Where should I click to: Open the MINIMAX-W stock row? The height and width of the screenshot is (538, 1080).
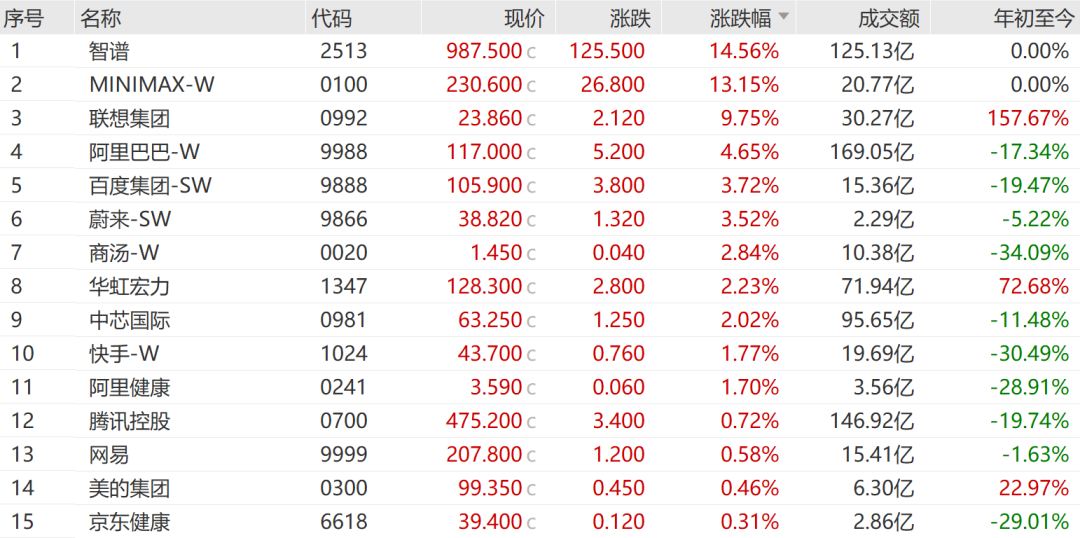(540, 84)
